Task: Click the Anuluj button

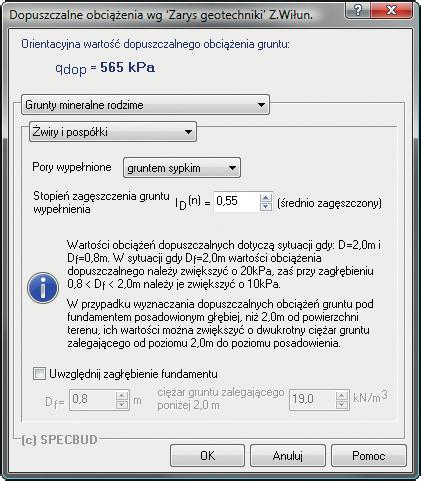Action: [x=288, y=456]
